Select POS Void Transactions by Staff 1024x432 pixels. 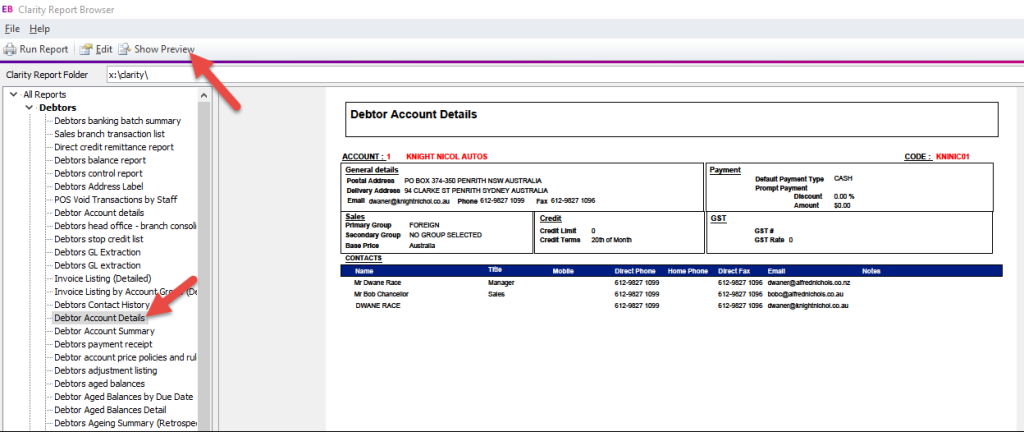click(113, 199)
